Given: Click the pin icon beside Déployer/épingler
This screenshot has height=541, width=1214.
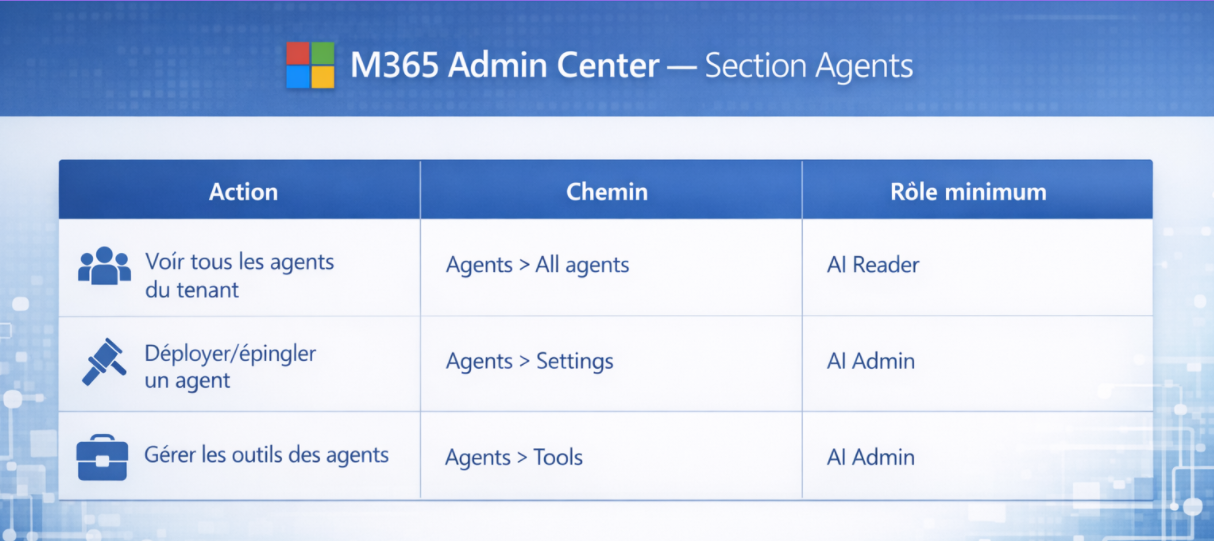Looking at the screenshot, I should (x=103, y=362).
